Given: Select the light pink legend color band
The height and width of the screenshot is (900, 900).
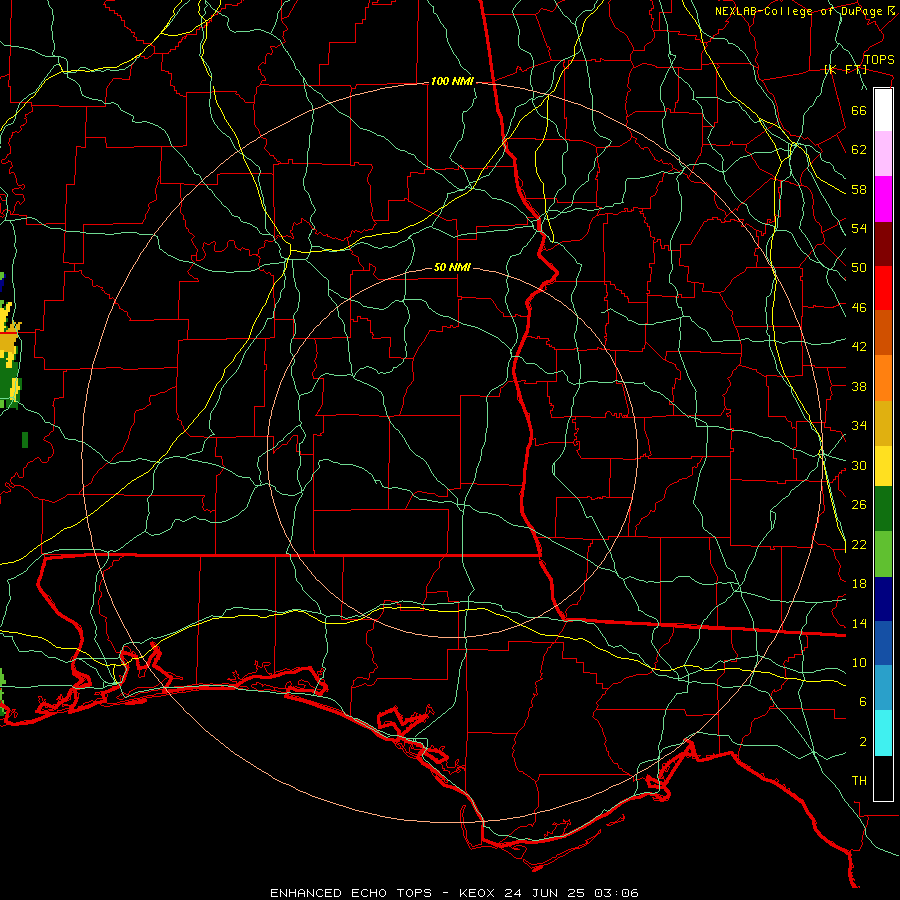Looking at the screenshot, I should (x=883, y=154).
